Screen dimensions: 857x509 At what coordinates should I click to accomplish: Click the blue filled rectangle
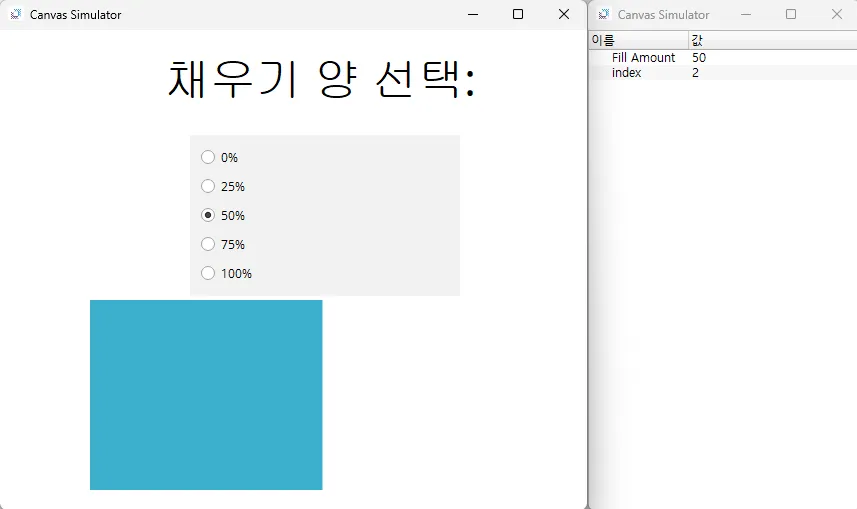click(206, 395)
